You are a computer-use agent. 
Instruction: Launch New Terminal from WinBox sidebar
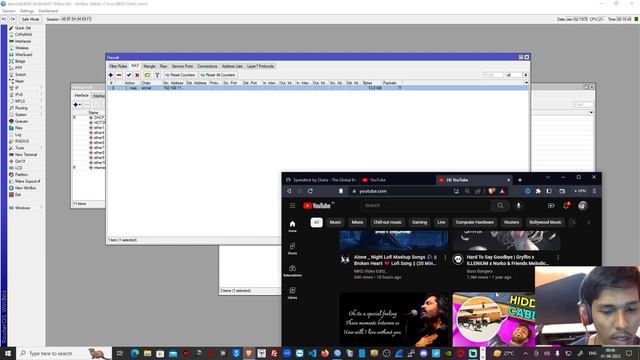click(x=26, y=154)
